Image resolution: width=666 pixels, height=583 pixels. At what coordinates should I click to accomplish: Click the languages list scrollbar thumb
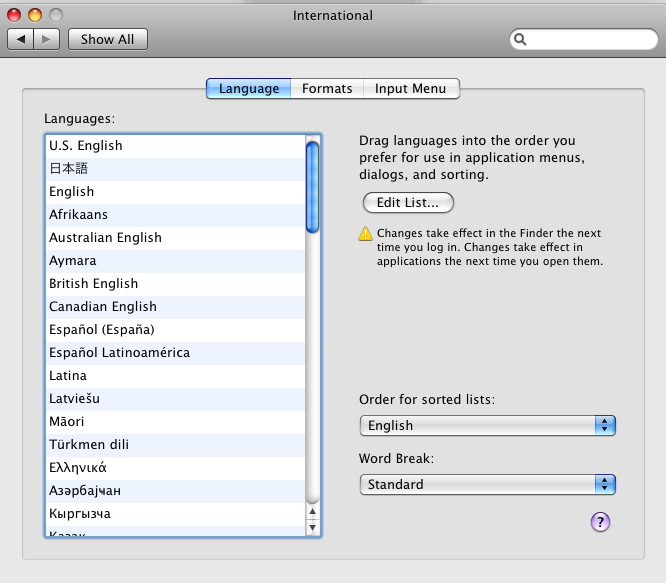click(313, 187)
